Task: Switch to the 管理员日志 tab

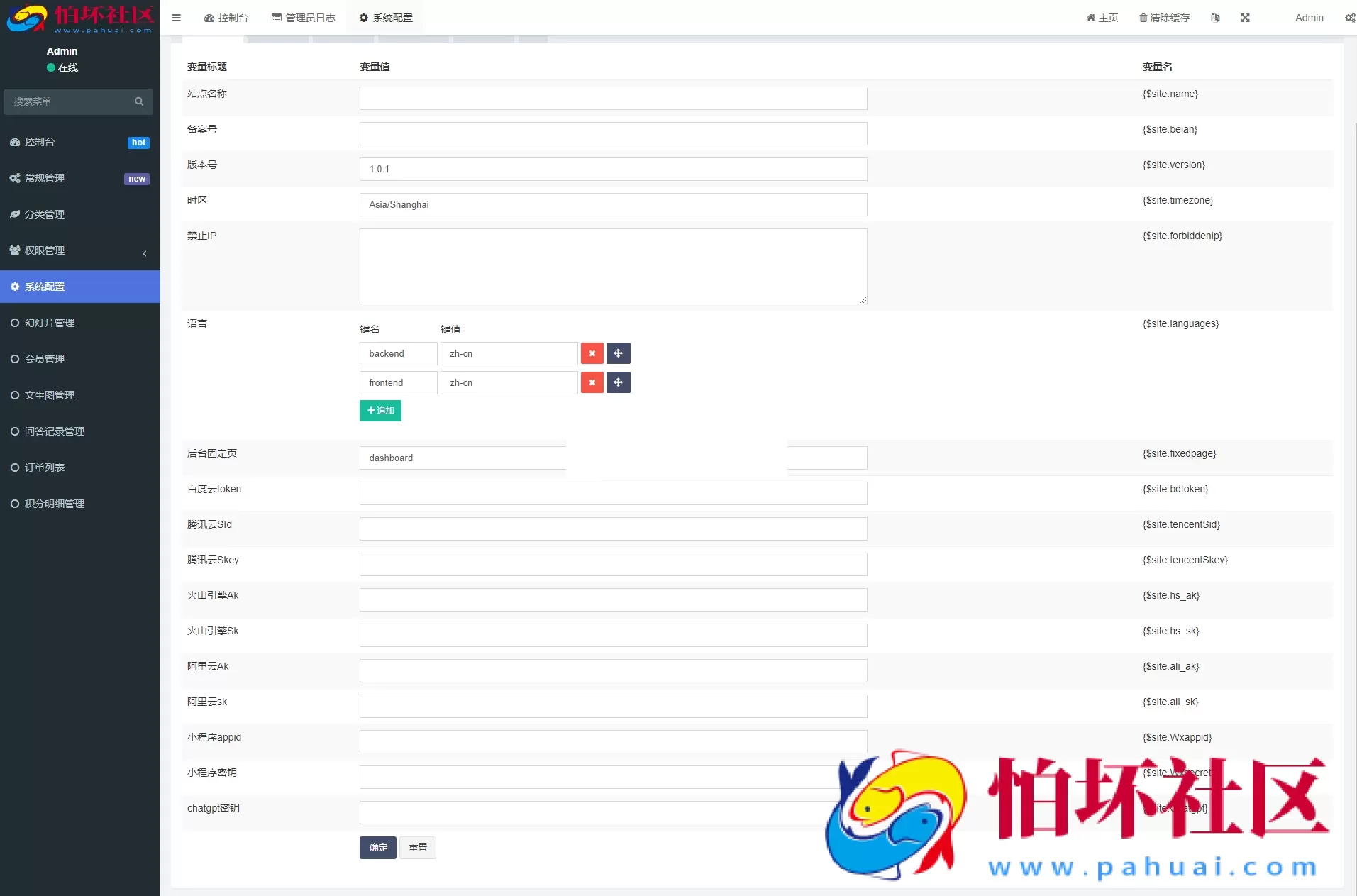Action: tap(303, 18)
